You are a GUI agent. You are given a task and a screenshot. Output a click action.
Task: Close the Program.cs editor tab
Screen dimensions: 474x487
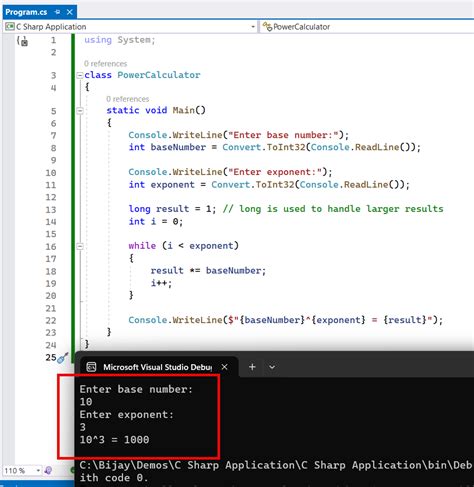[70, 12]
